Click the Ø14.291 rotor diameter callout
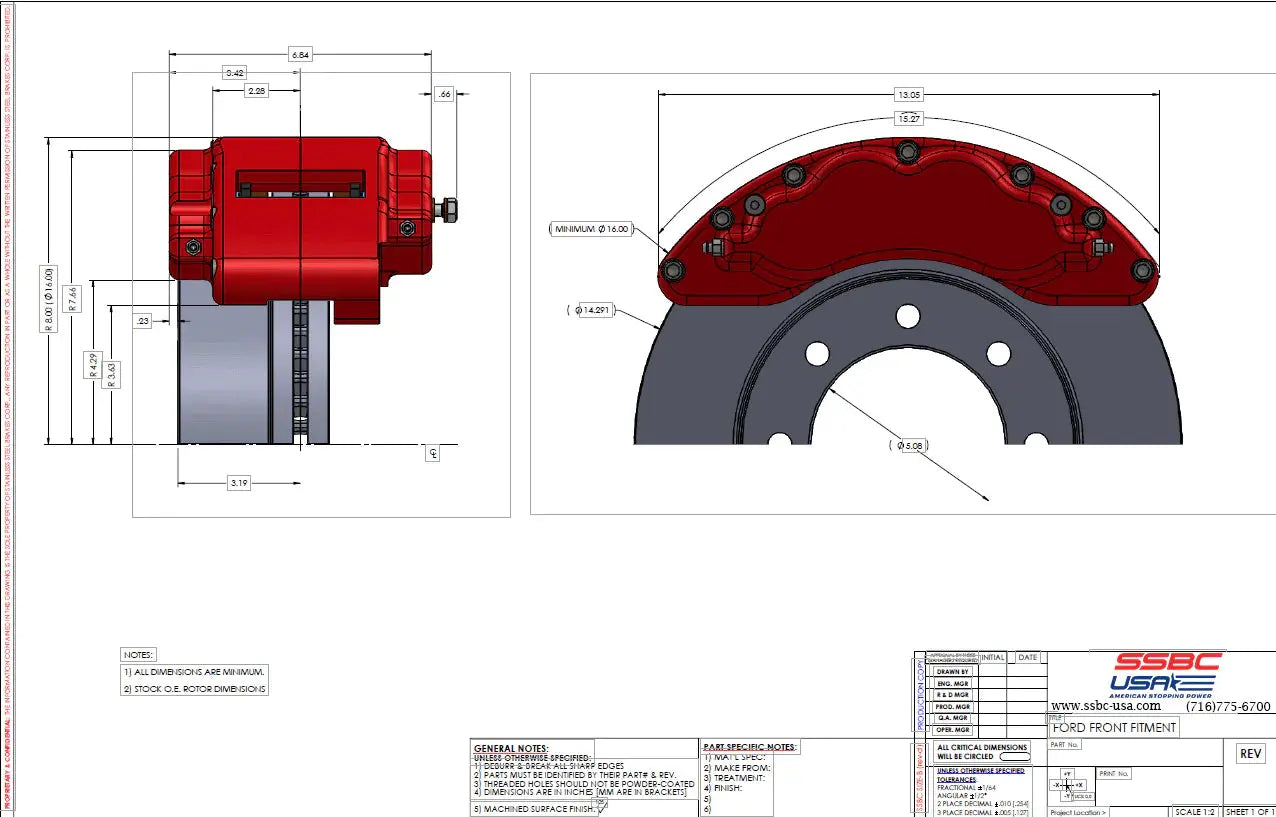1276x817 pixels. tap(592, 311)
